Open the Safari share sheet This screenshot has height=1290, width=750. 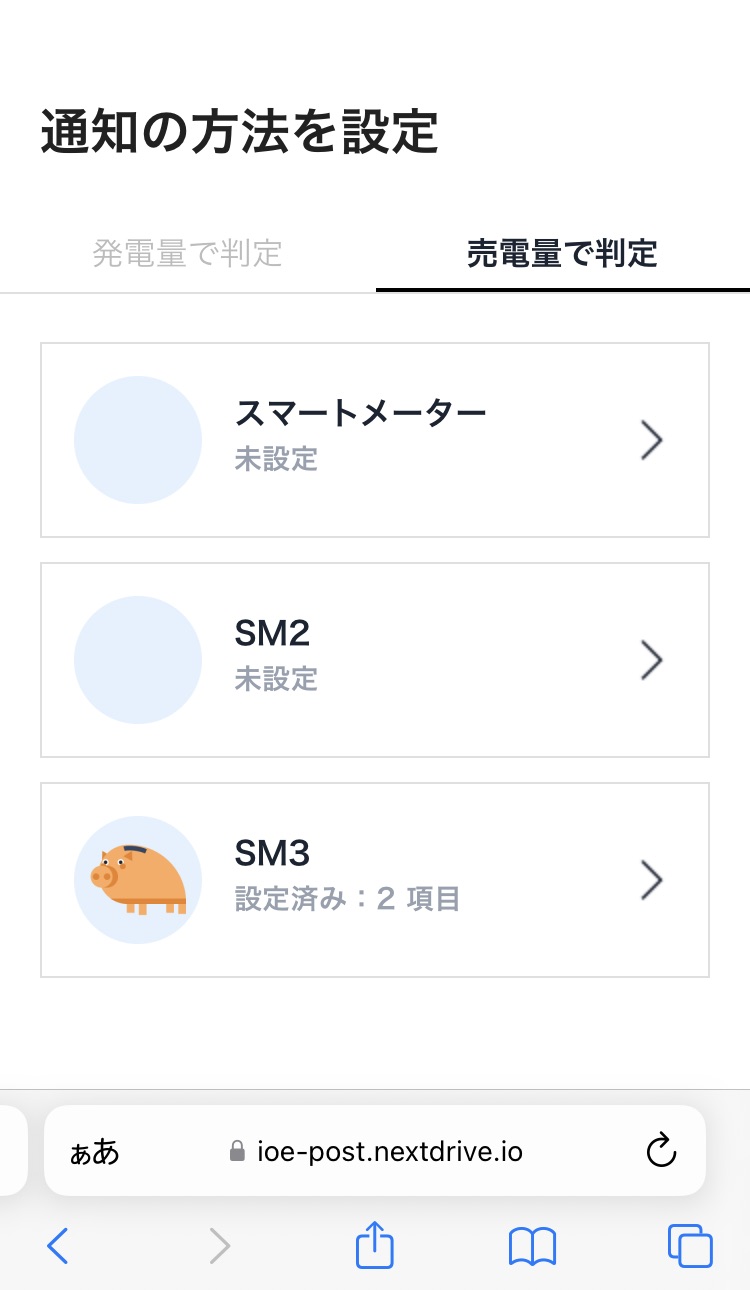point(375,1246)
